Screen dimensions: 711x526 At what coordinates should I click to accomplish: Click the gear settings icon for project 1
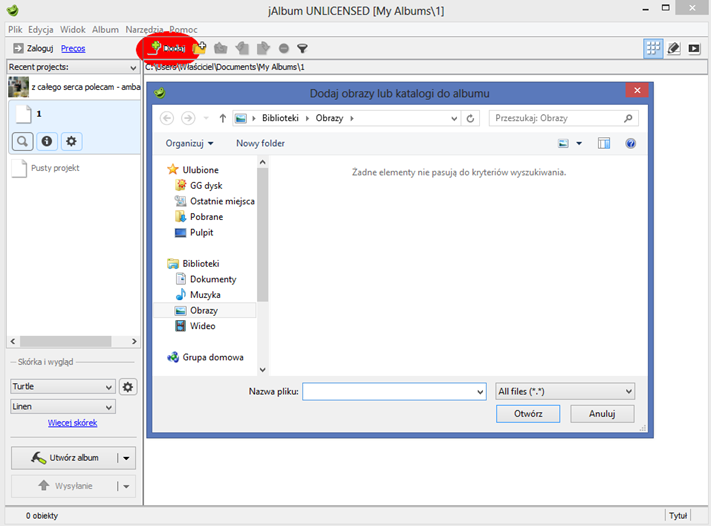[71, 141]
